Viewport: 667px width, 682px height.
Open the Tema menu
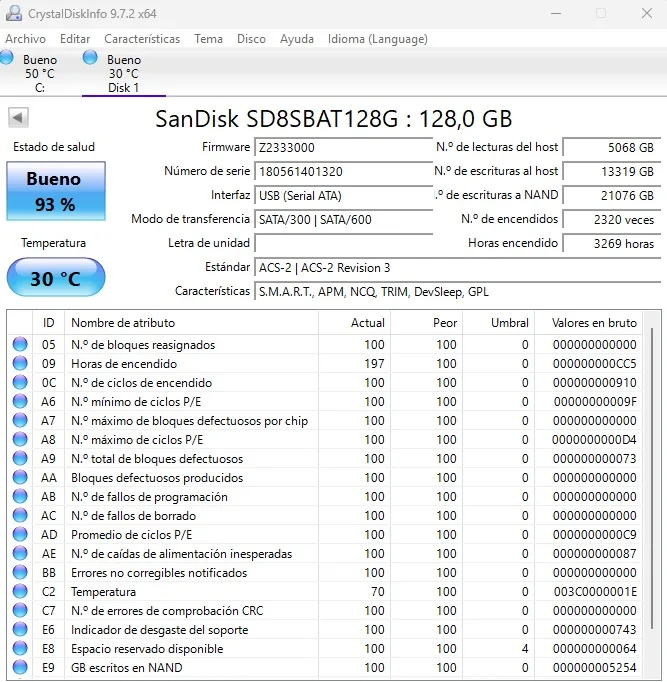click(208, 39)
